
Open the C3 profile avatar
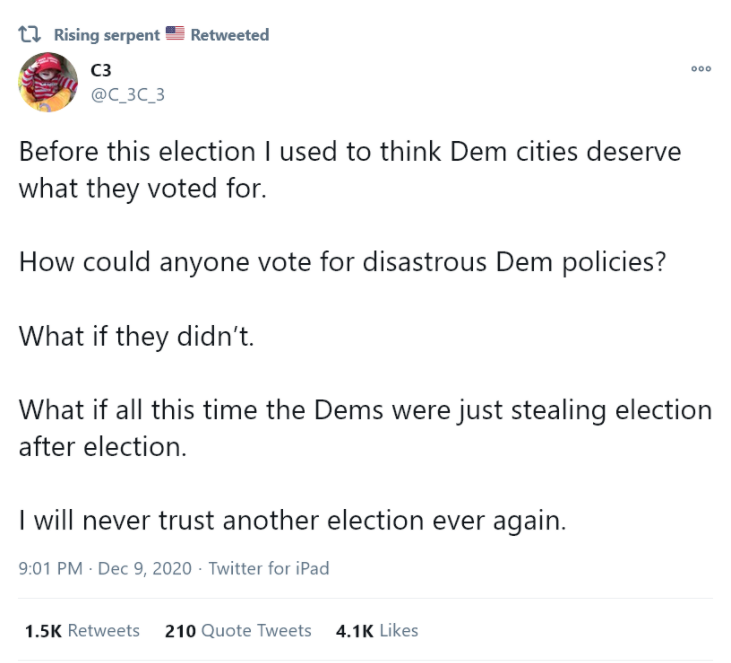[47, 82]
